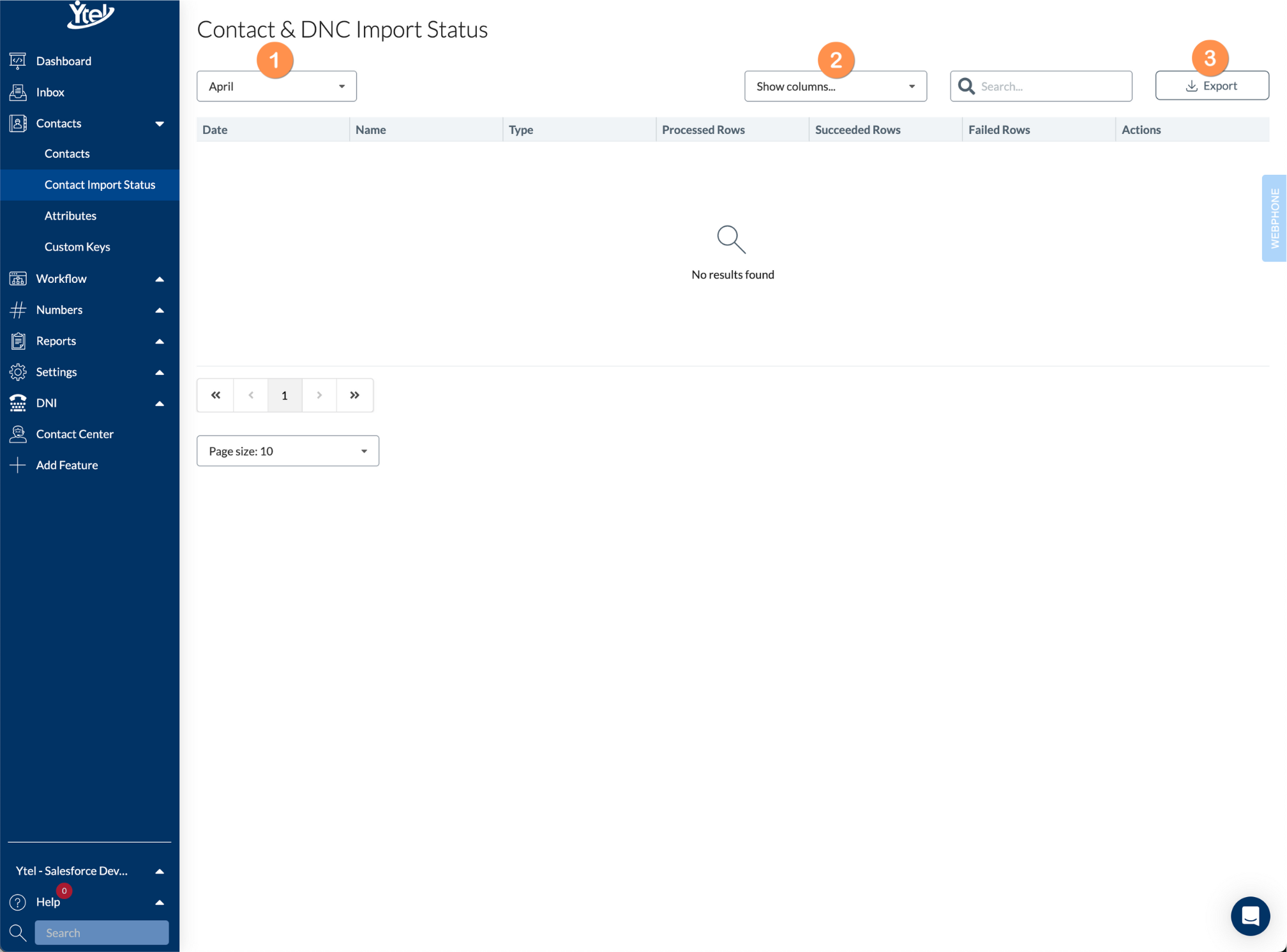Collapse the Contacts menu section

[159, 123]
